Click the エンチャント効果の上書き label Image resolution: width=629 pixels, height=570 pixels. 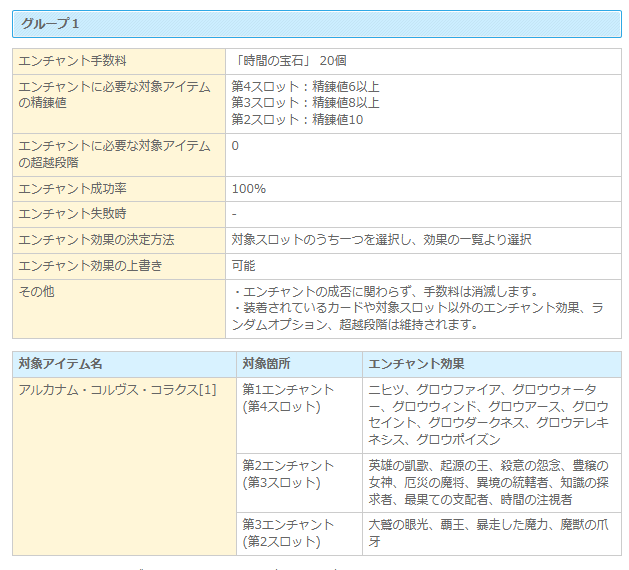(x=90, y=265)
